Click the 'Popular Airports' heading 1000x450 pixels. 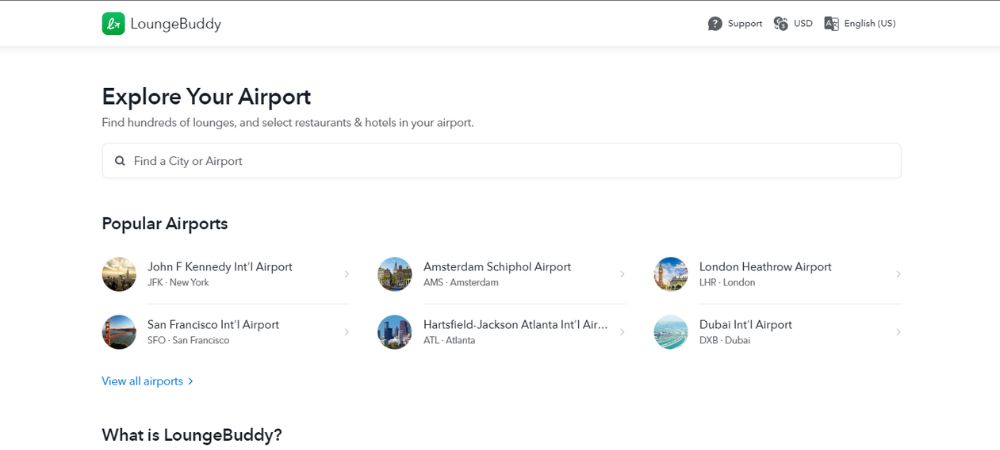coord(165,224)
